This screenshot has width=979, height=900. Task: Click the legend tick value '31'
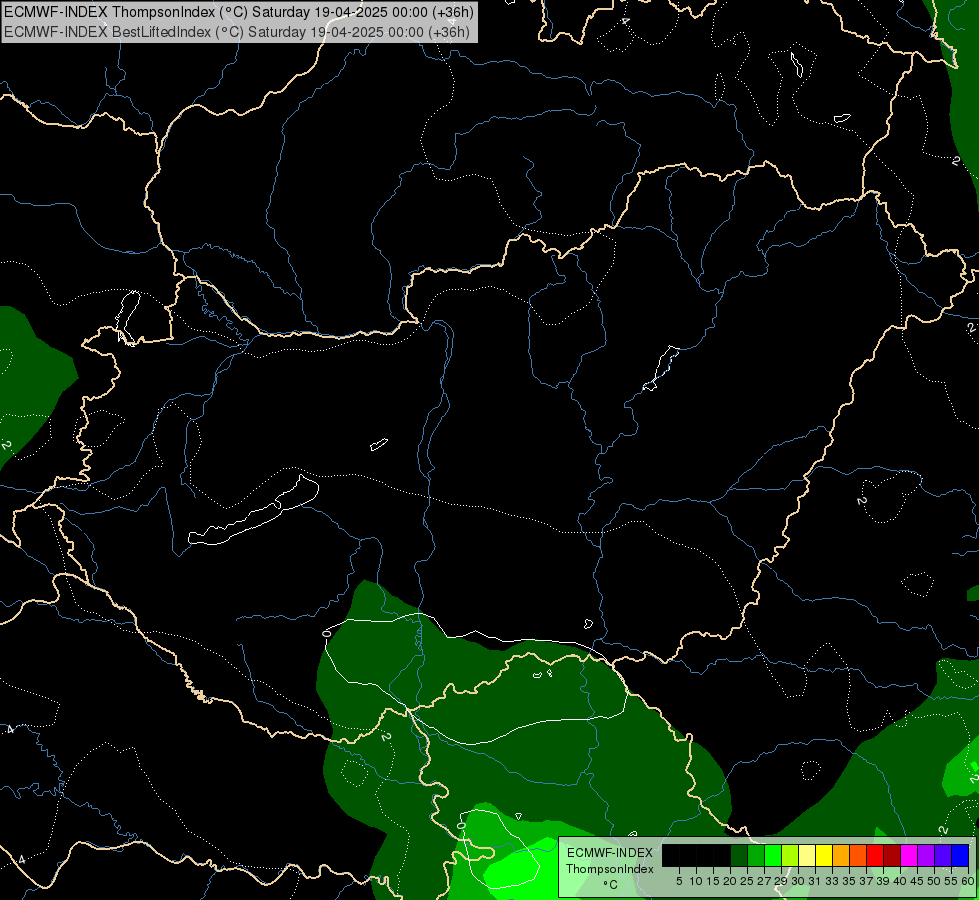click(x=815, y=881)
